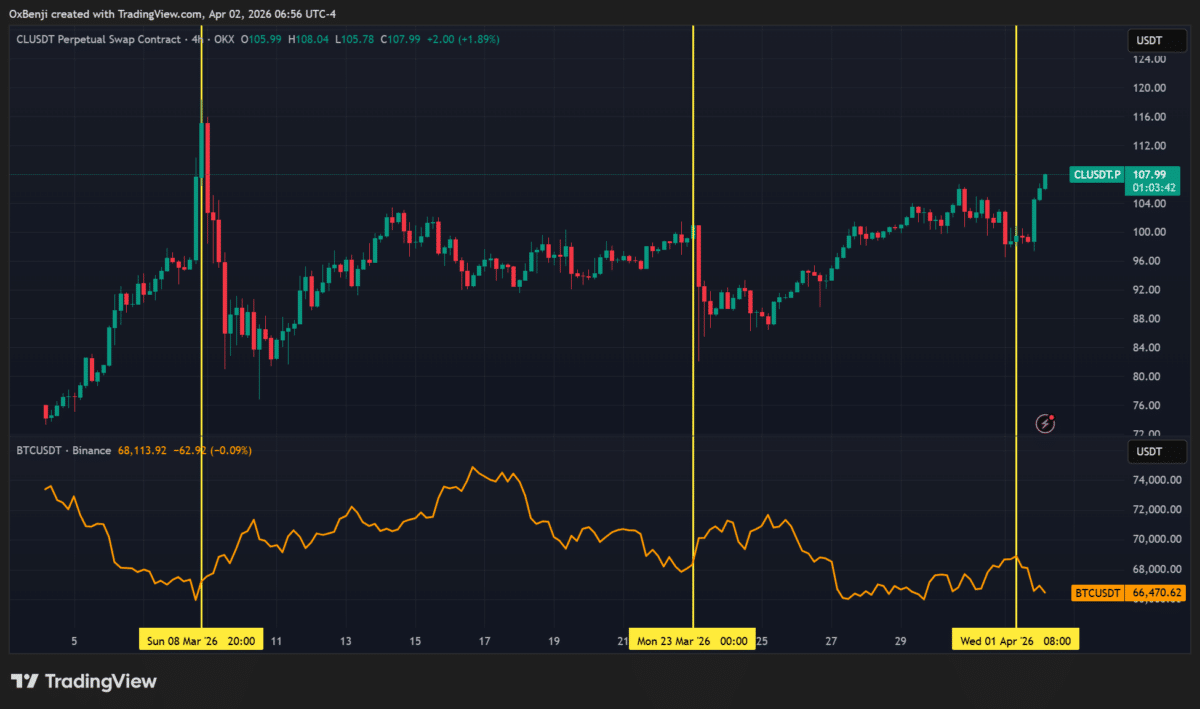Viewport: 1200px width, 709px height.
Task: Click the 124.00 level on price axis
Action: coord(1150,59)
